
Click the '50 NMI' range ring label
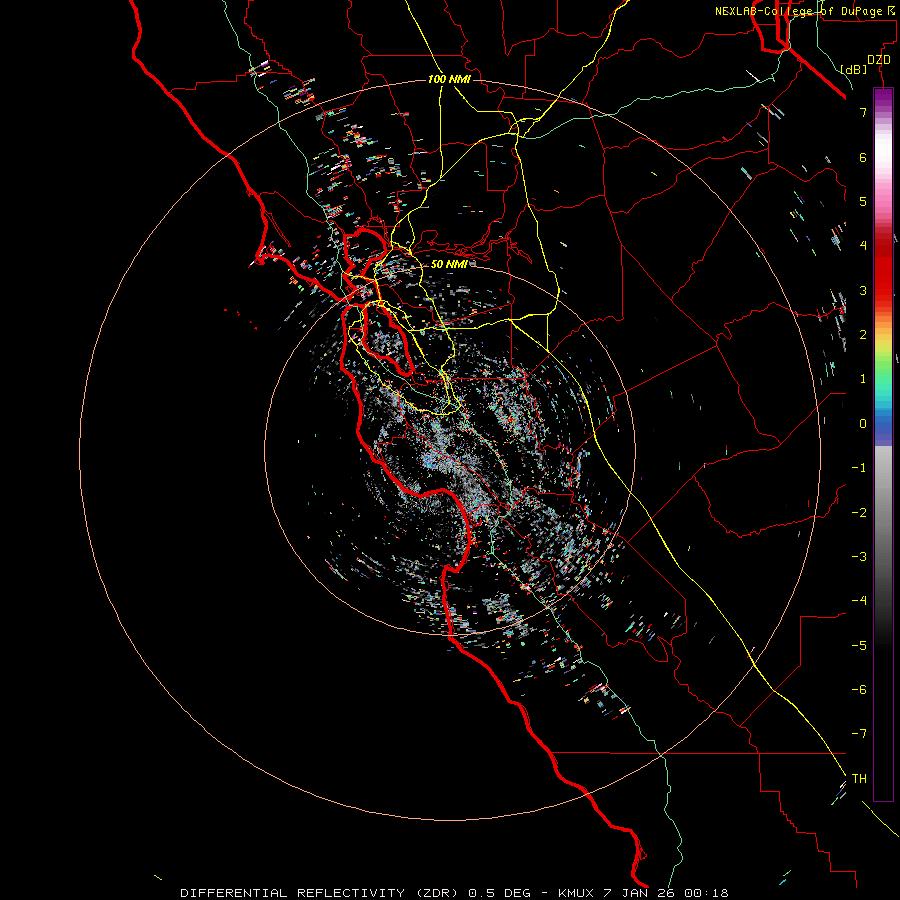pos(449,264)
